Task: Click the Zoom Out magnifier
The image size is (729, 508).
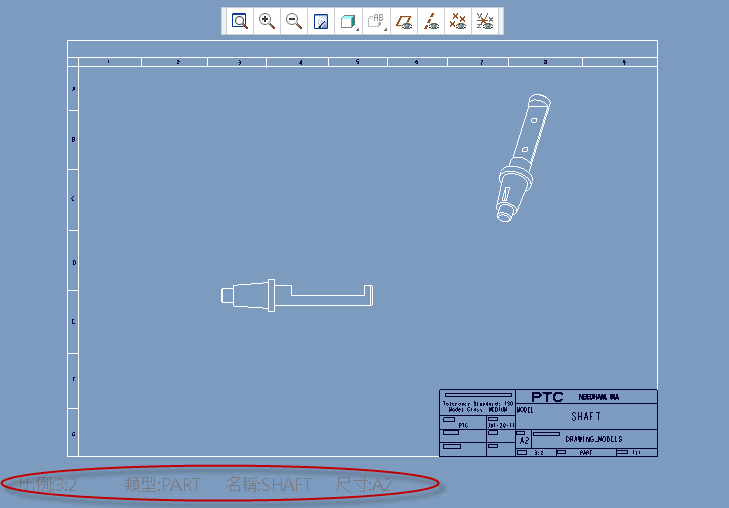Action: tap(294, 21)
